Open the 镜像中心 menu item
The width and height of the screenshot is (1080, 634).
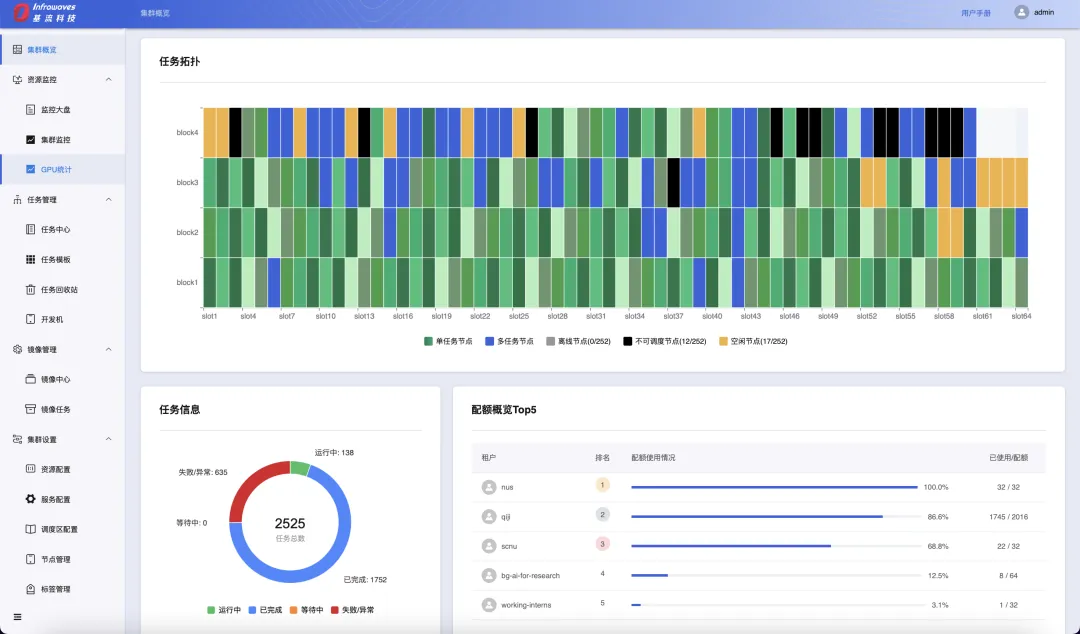[x=63, y=380]
